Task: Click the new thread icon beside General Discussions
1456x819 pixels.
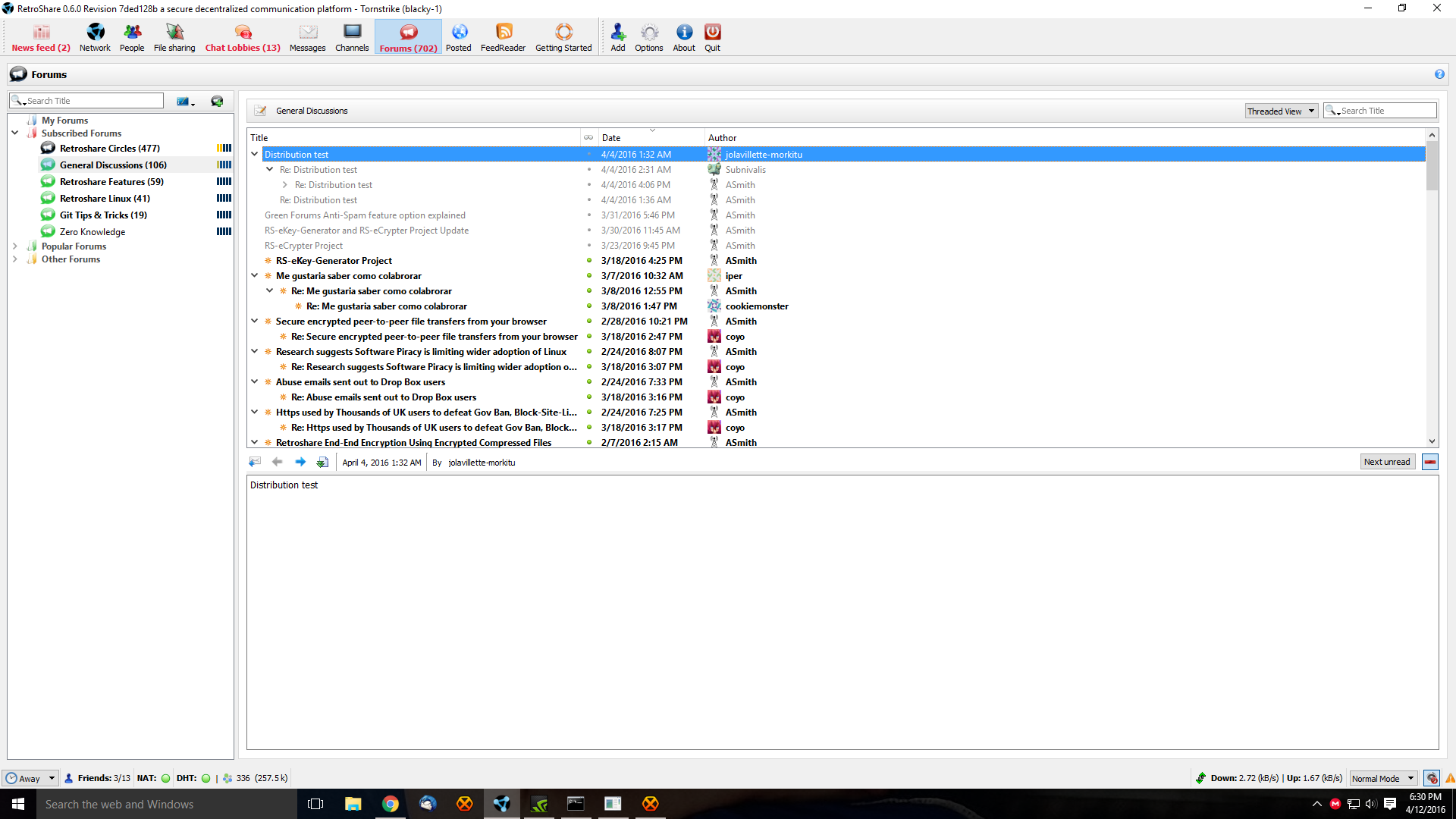Action: (260, 111)
